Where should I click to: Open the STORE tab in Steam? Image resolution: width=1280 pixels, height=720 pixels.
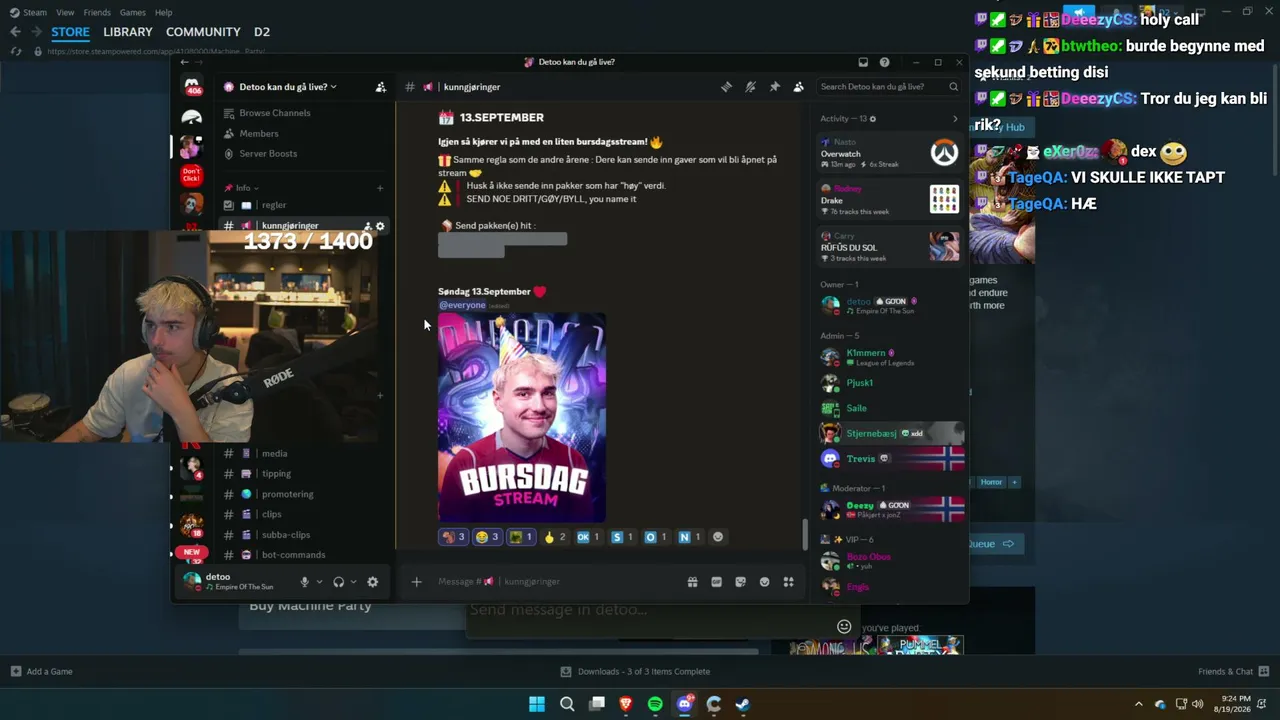click(x=70, y=32)
